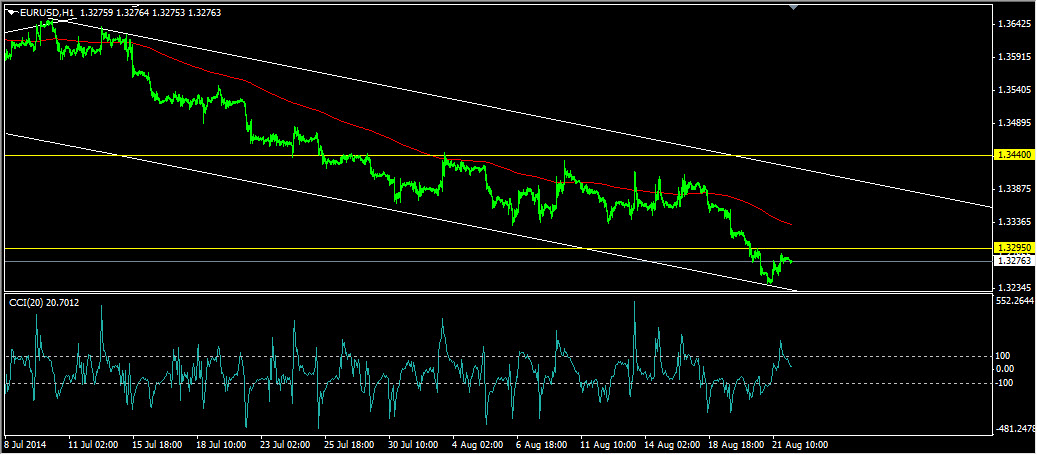Click the 14 Aug 02:00 time label

671,444
